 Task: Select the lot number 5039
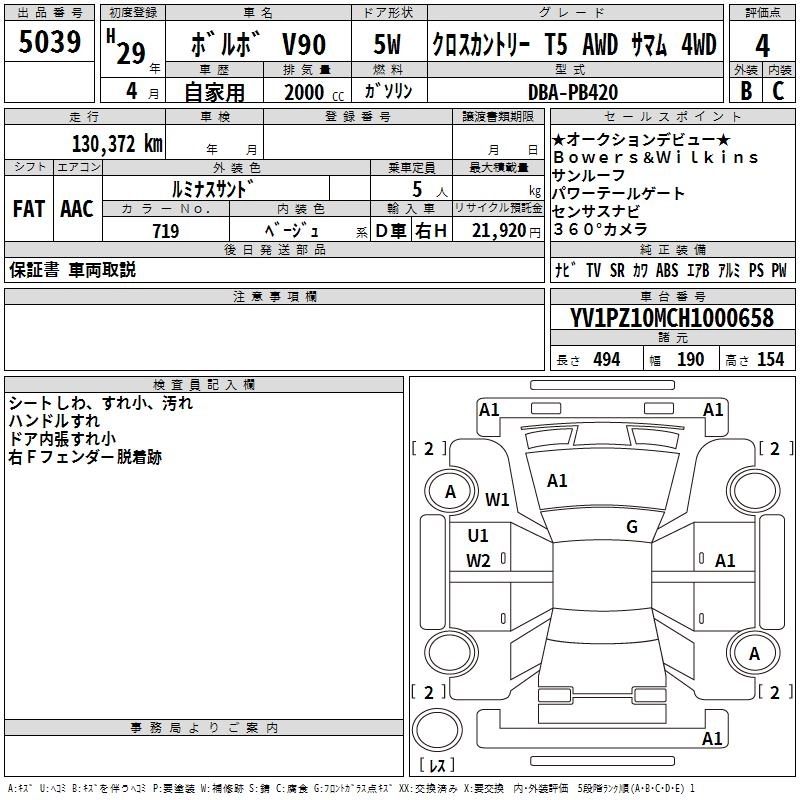pyautogui.click(x=49, y=43)
